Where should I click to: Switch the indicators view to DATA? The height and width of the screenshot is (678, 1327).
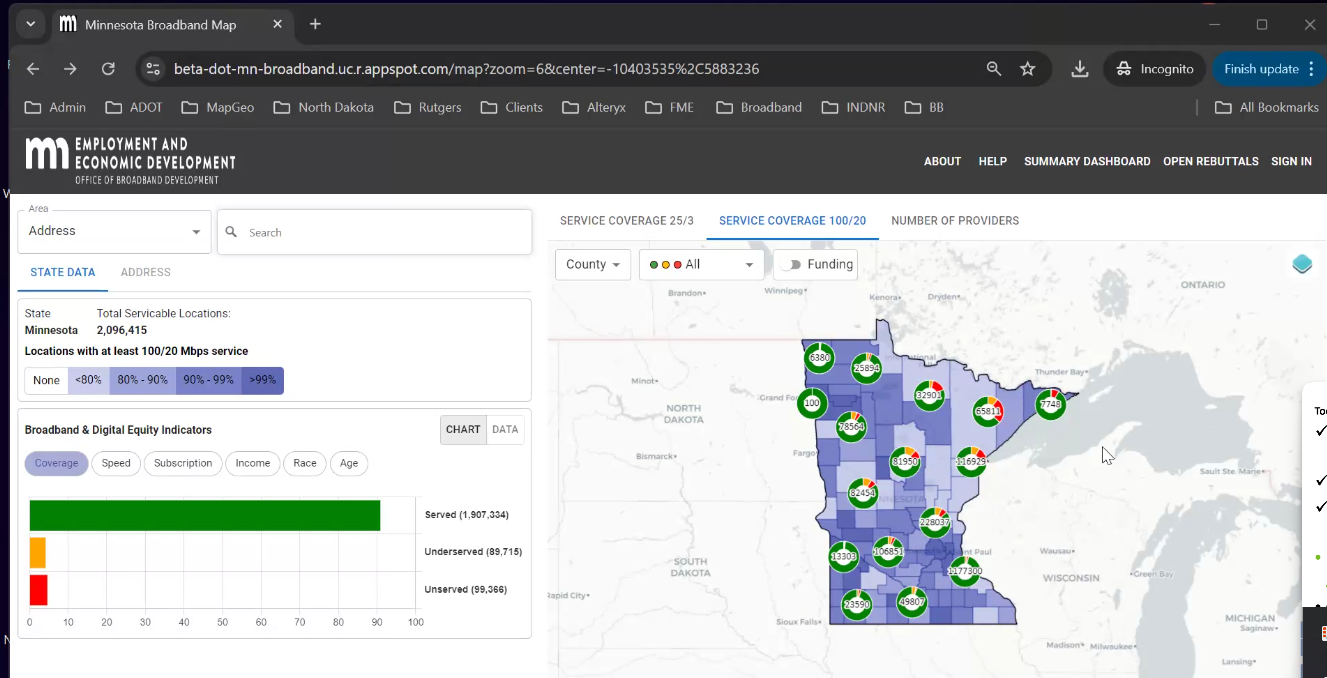point(505,430)
